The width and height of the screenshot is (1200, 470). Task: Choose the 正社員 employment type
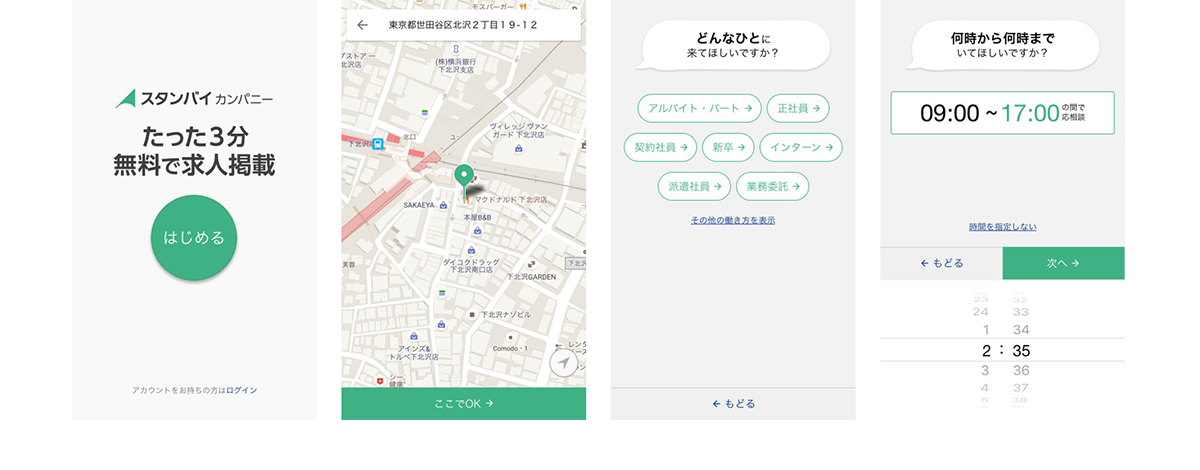(798, 108)
